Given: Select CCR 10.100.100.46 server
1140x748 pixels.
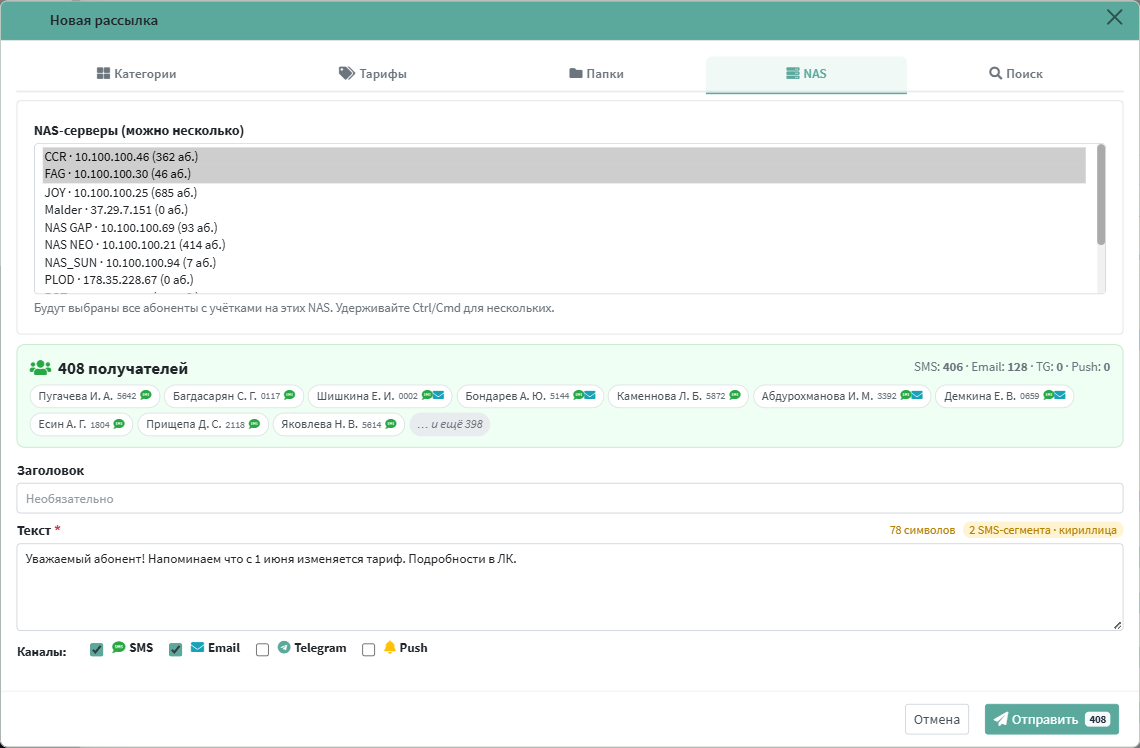Looking at the screenshot, I should [x=564, y=156].
